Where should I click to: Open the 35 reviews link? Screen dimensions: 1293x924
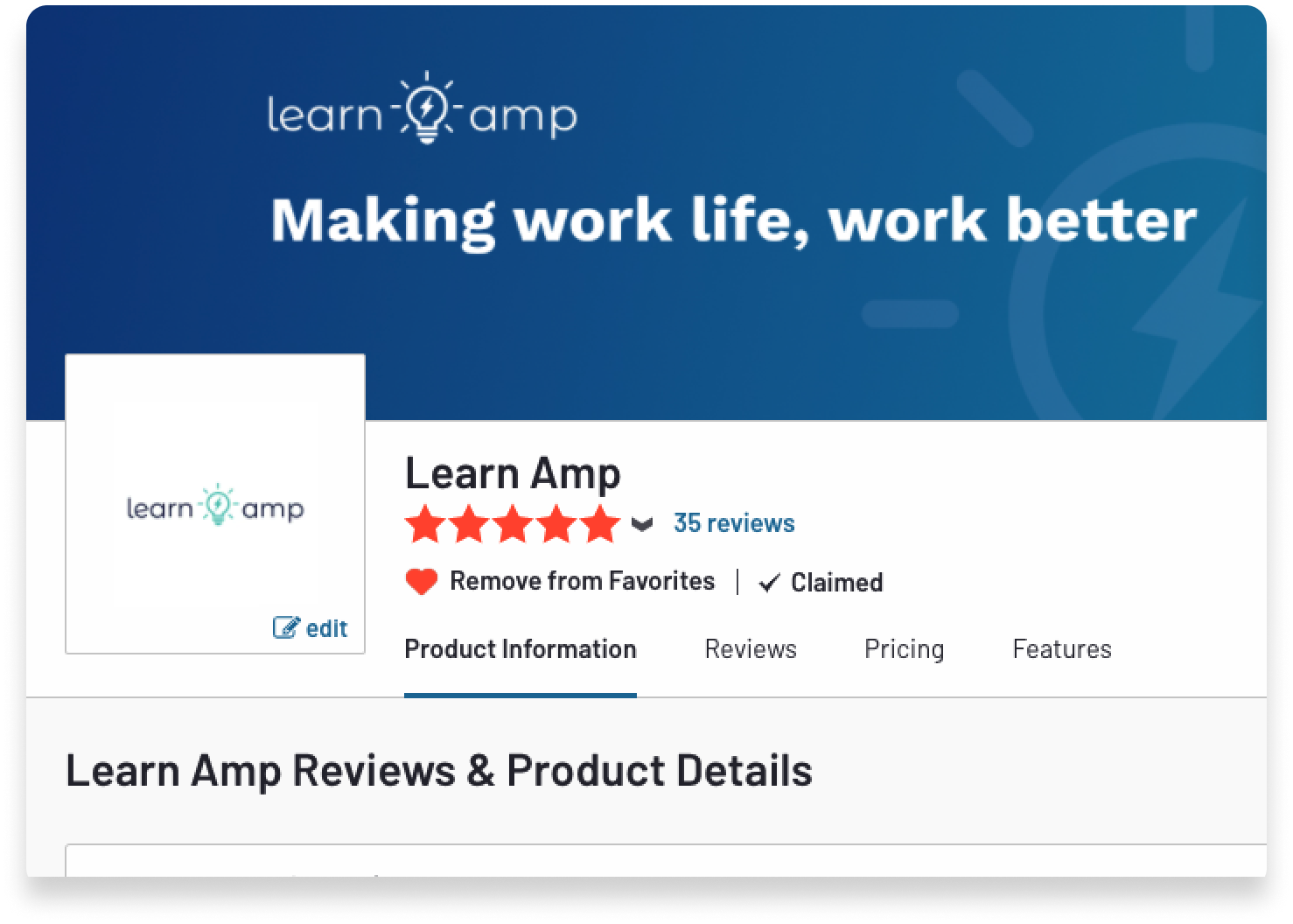tap(734, 523)
